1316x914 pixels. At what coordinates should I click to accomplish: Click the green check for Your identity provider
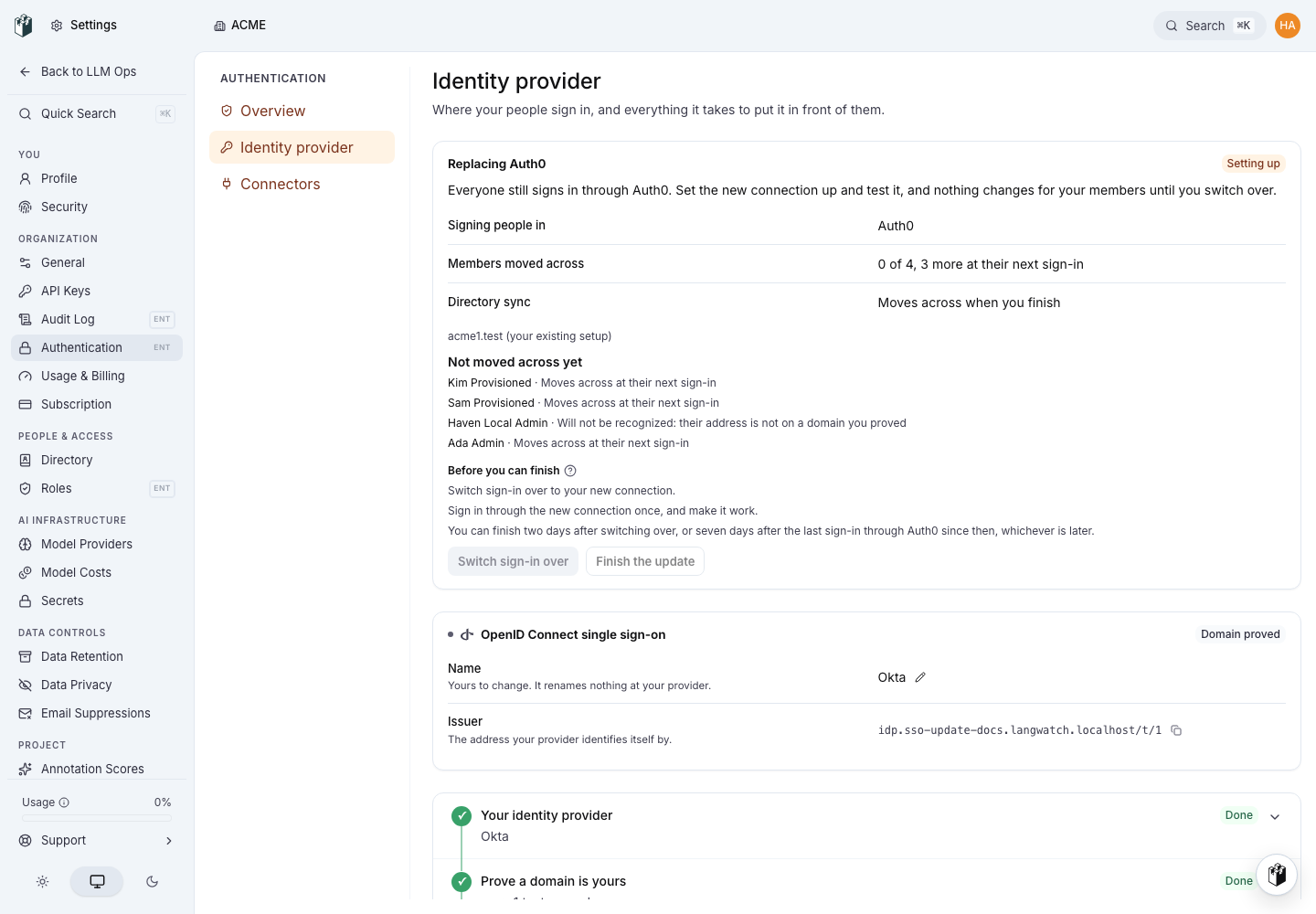click(462, 816)
